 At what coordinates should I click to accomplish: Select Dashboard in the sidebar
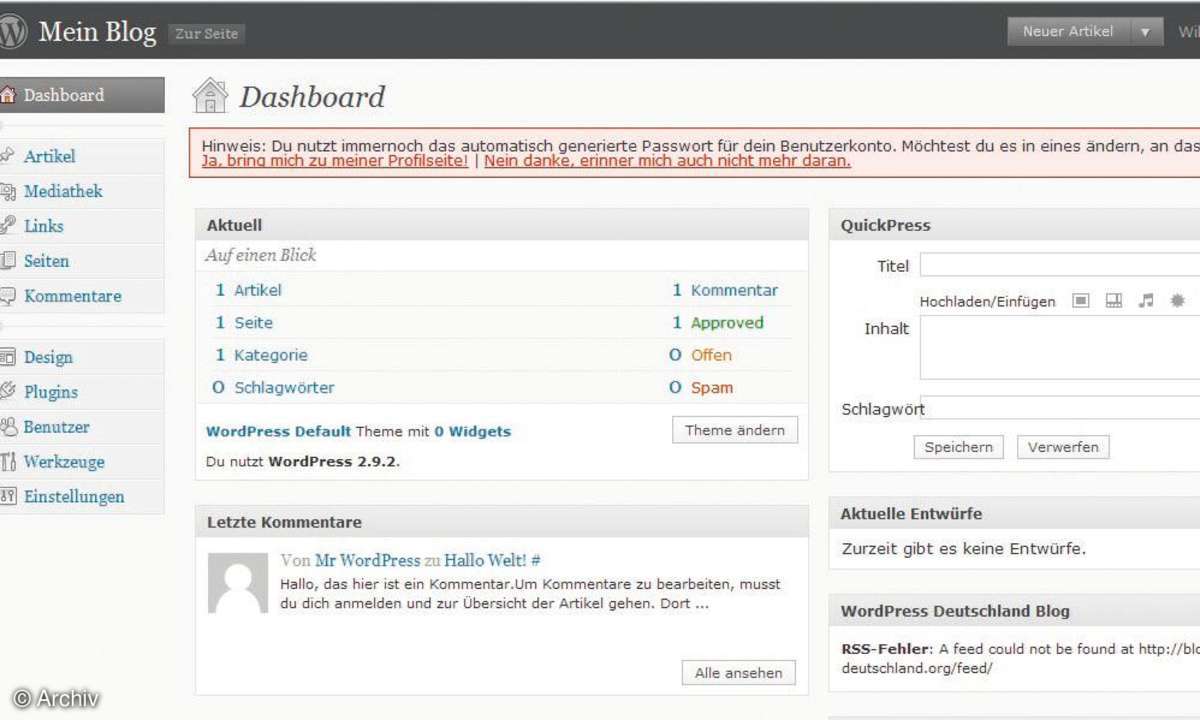point(82,95)
